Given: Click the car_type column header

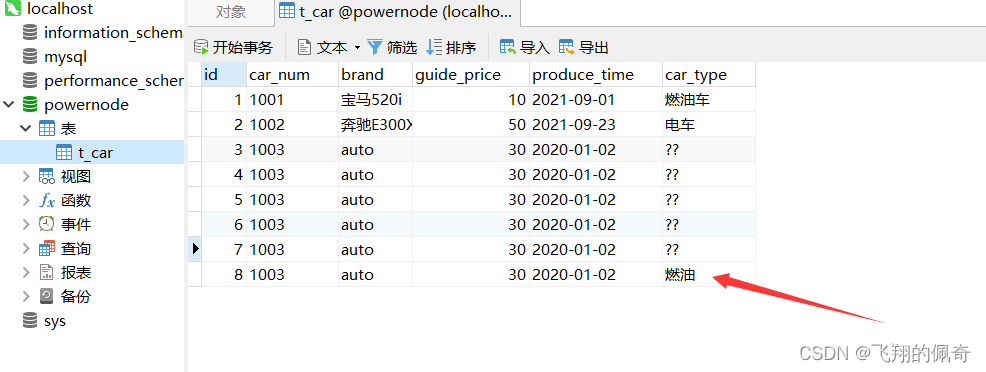Looking at the screenshot, I should [709, 75].
